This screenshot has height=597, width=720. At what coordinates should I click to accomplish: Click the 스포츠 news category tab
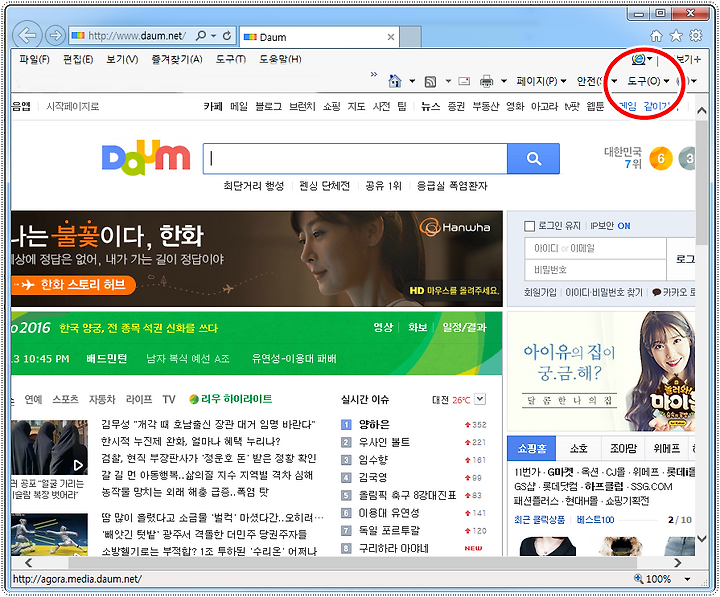[x=65, y=400]
